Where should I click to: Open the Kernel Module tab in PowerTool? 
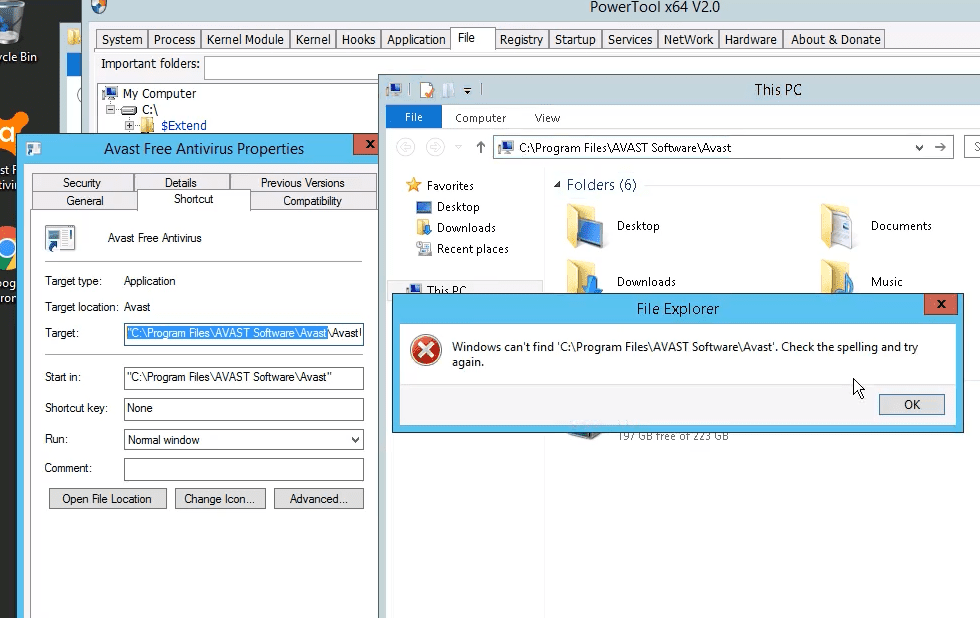(x=245, y=39)
